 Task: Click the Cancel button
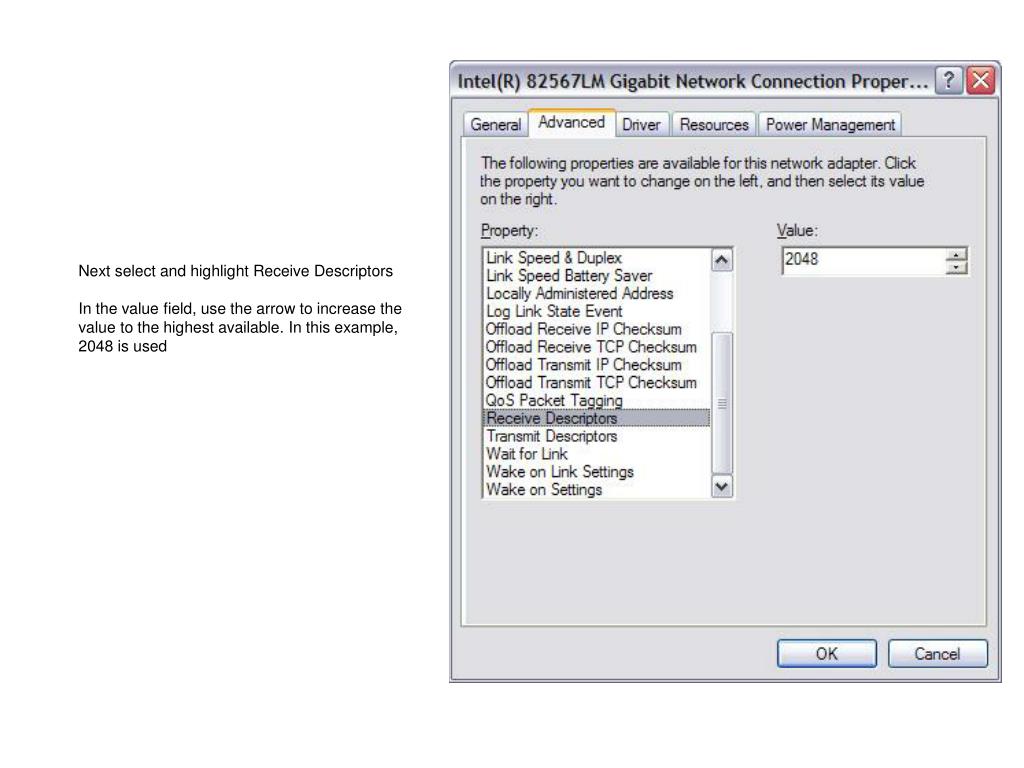point(937,654)
